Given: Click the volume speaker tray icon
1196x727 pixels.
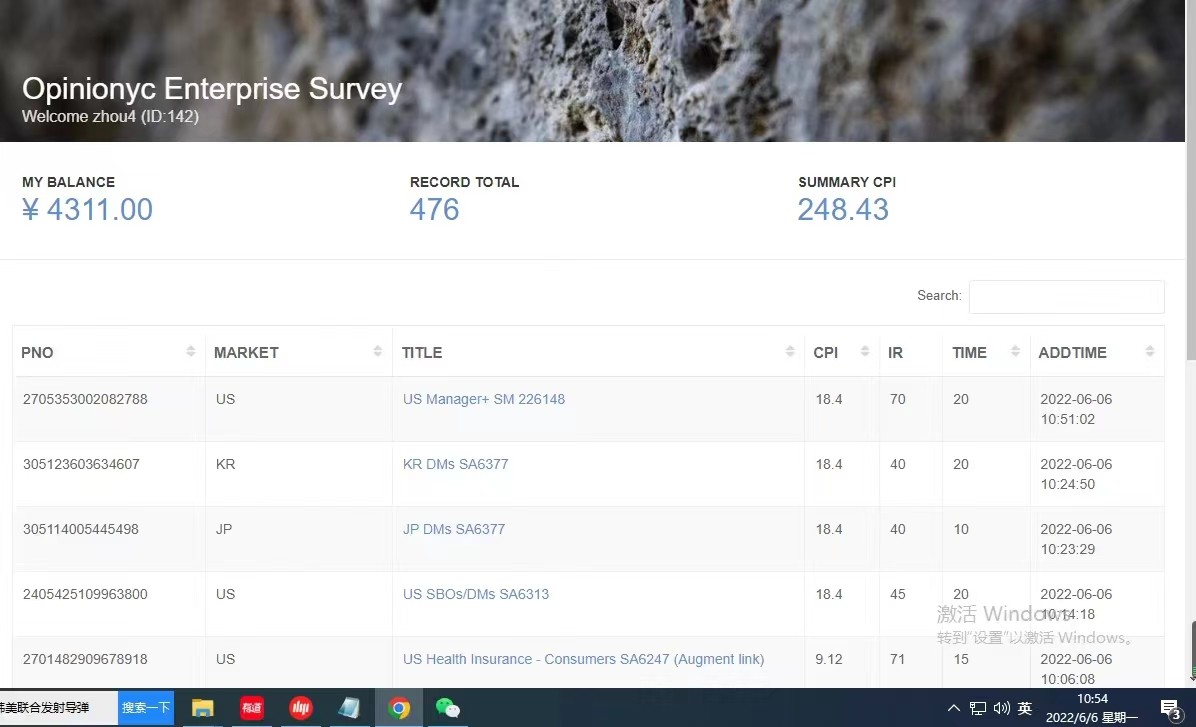Looking at the screenshot, I should 1001,708.
